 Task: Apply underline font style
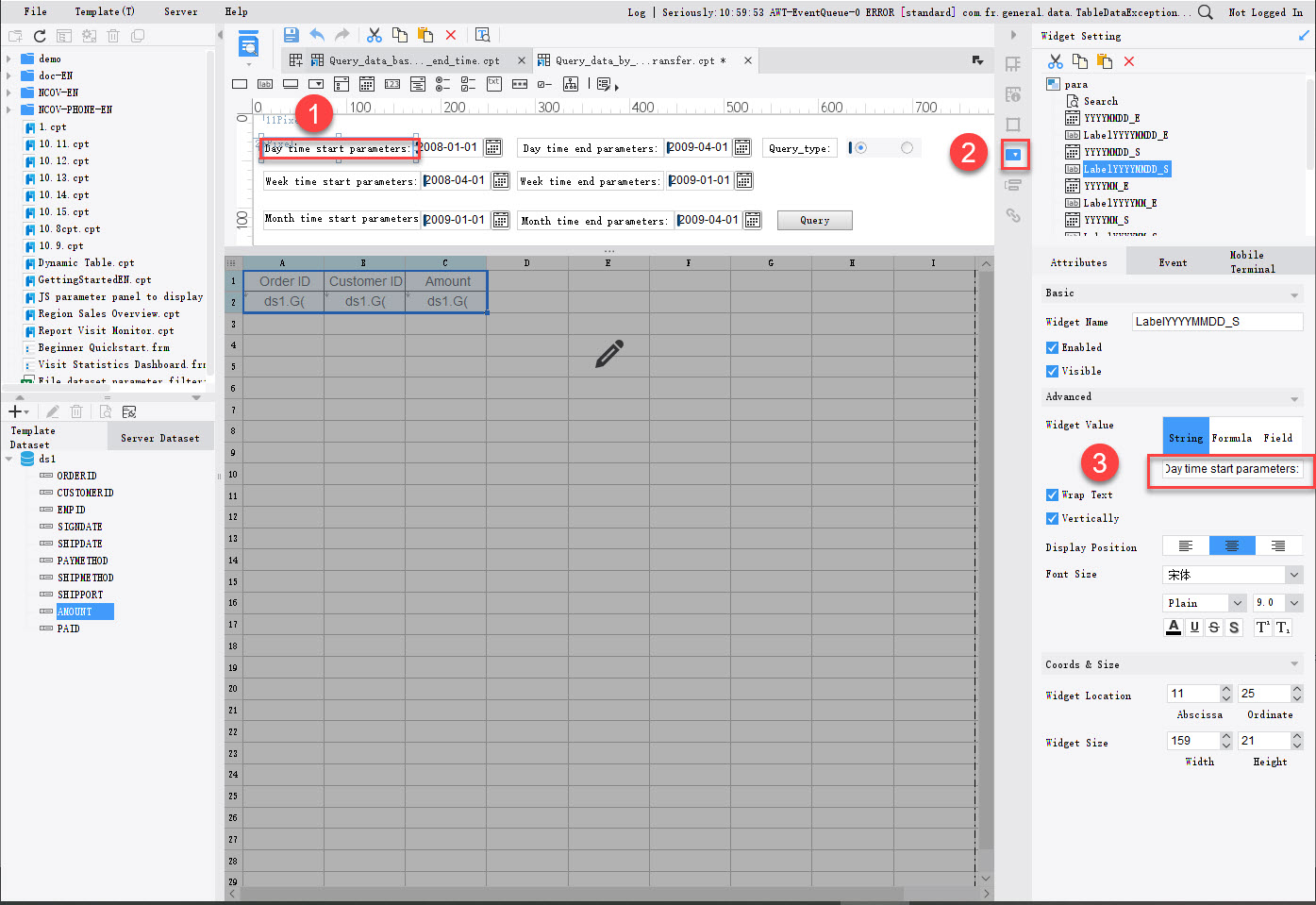[x=1194, y=628]
